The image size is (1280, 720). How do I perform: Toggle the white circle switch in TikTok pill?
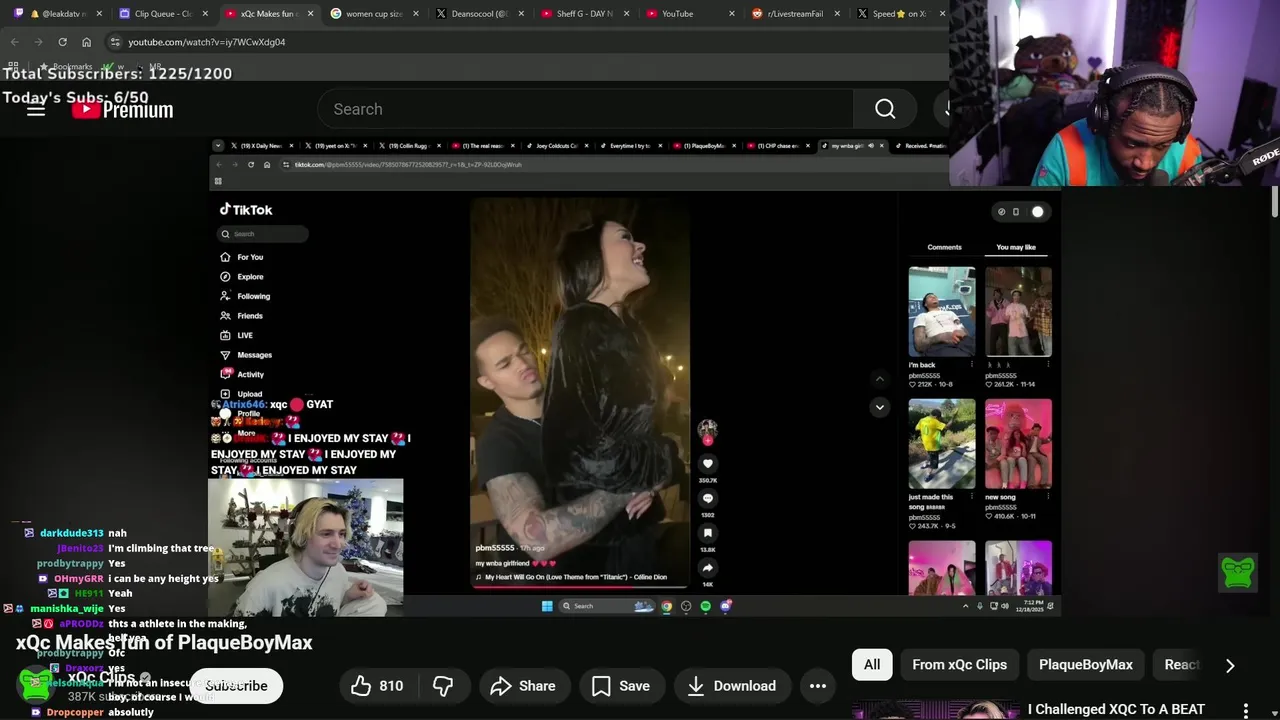(1038, 212)
